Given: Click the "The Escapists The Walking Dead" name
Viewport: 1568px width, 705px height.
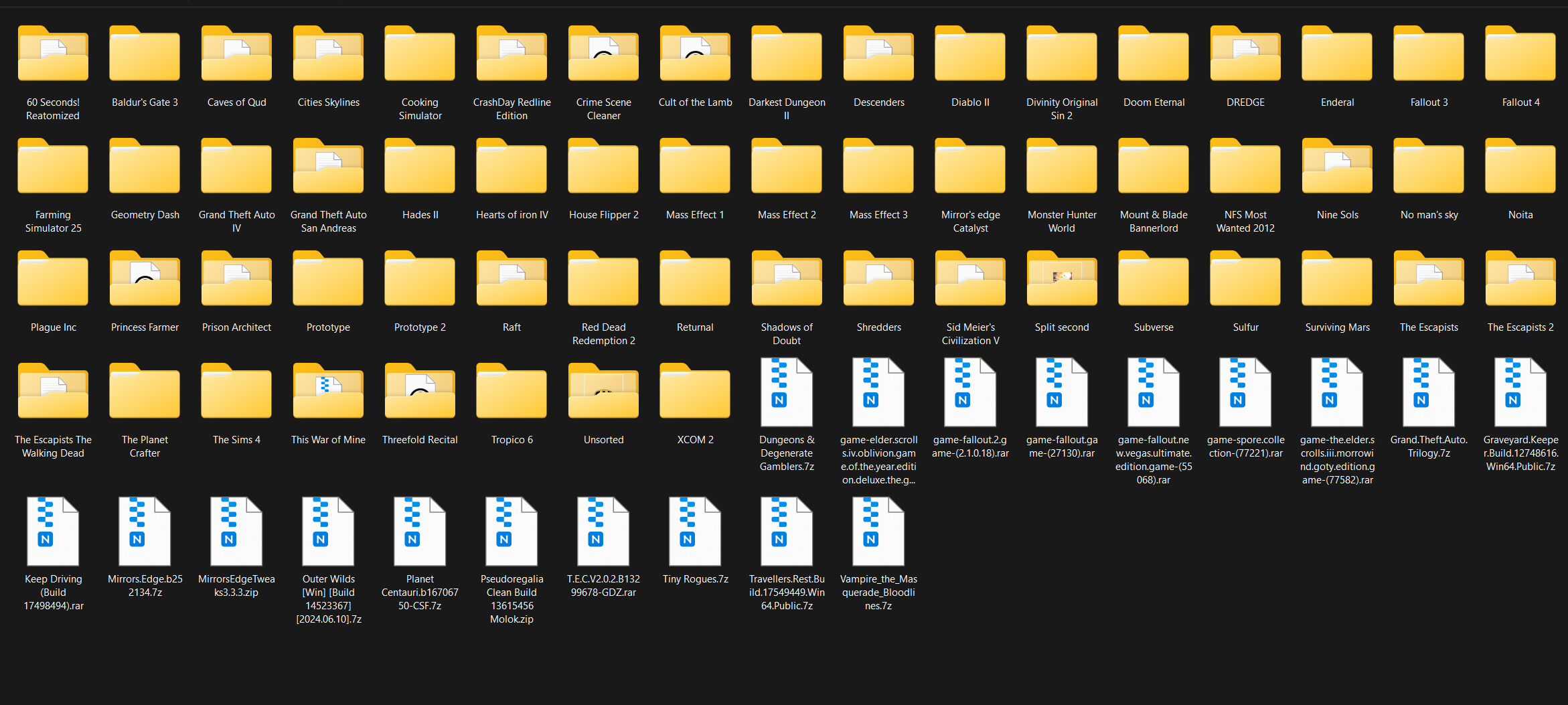Looking at the screenshot, I should click(x=53, y=447).
